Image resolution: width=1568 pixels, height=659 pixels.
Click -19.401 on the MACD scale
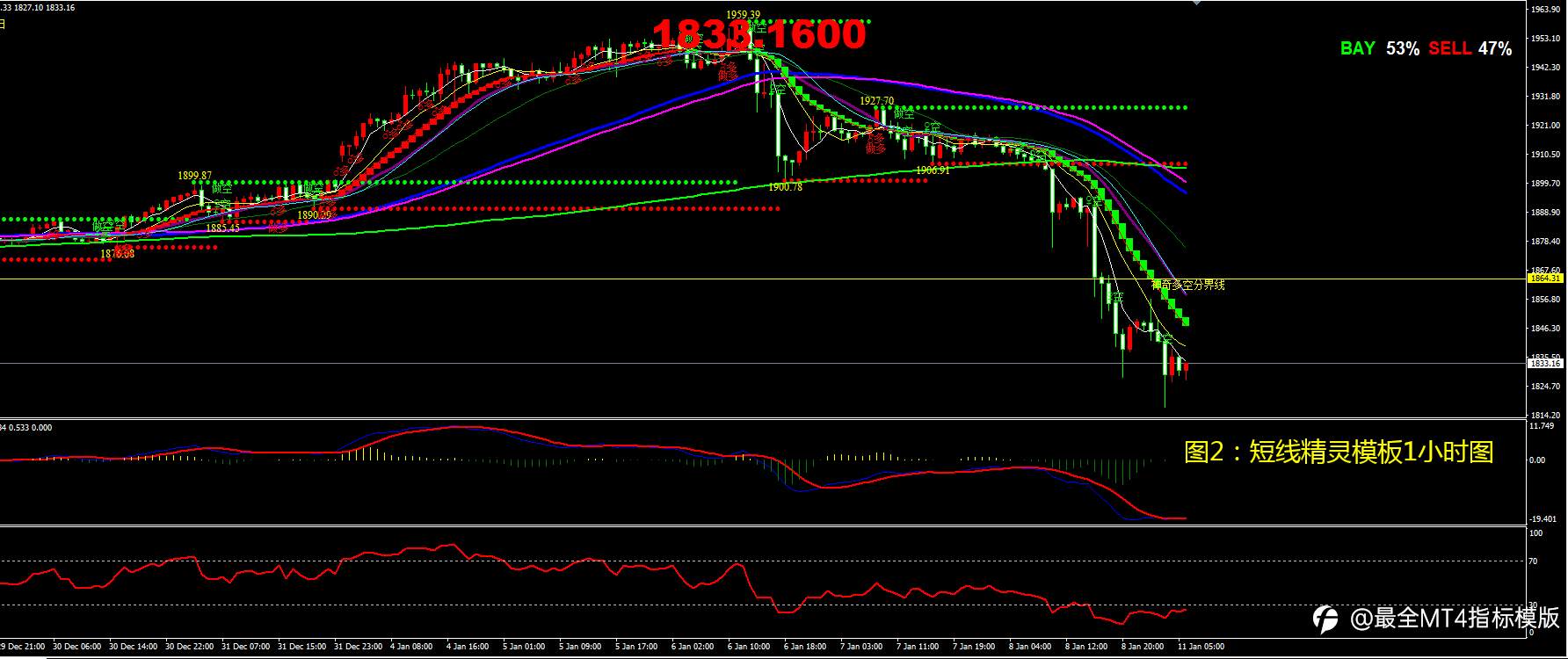coord(1543,518)
